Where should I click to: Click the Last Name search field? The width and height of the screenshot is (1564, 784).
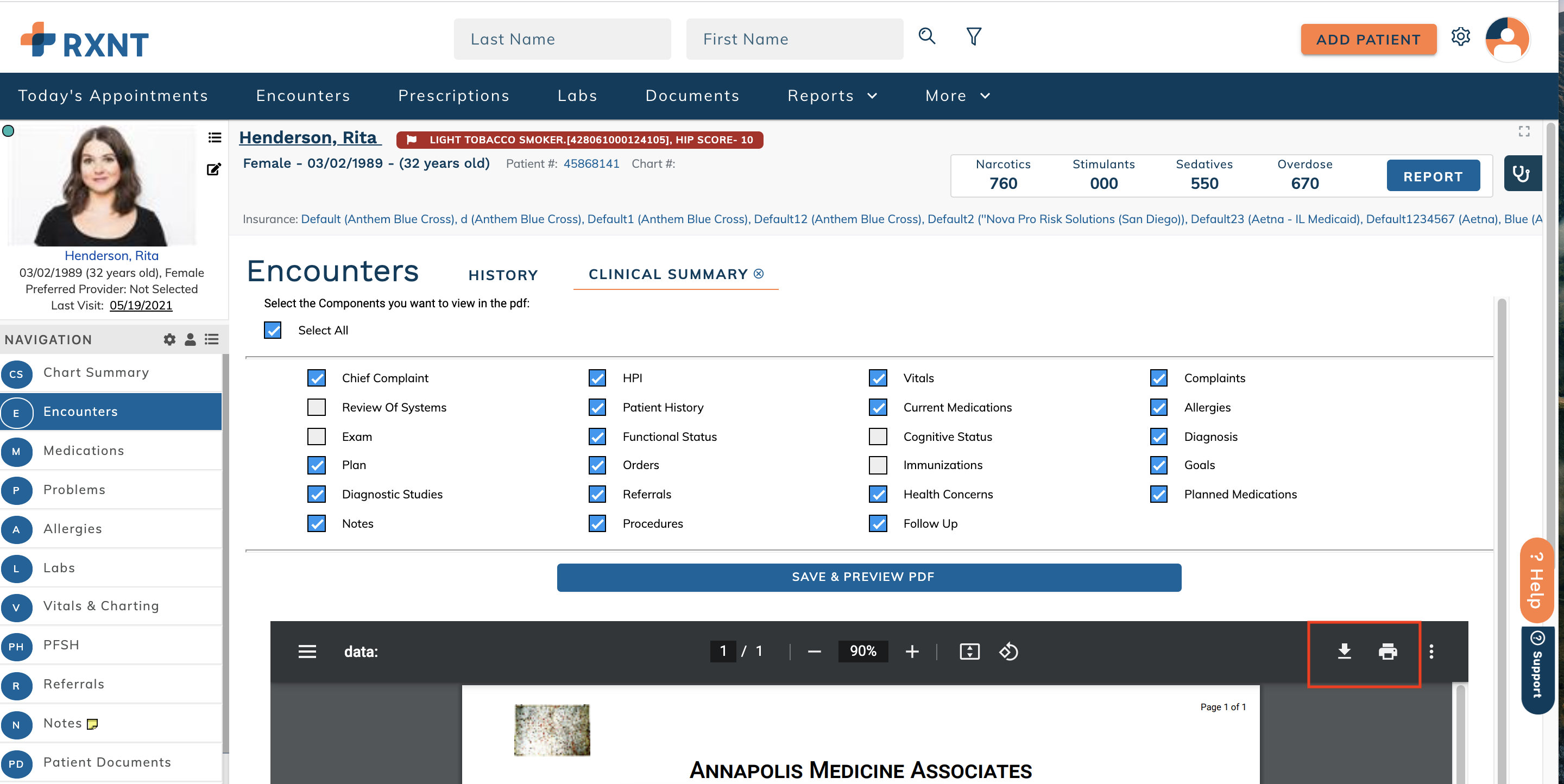click(x=562, y=39)
